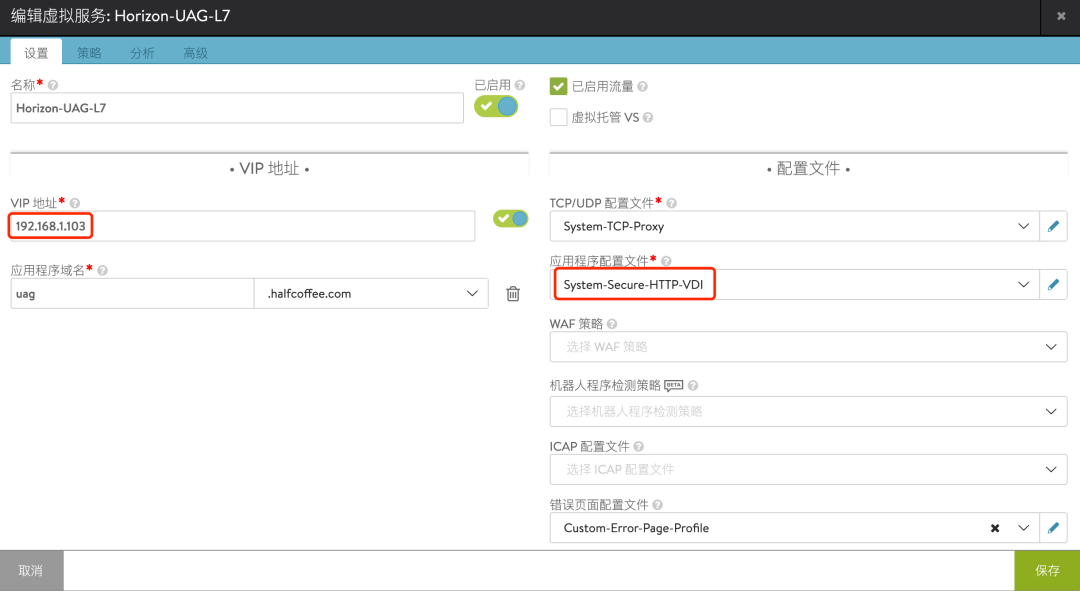Click the 名称 input with Horizon-UAG-L7
This screenshot has width=1080, height=591.
tap(237, 108)
